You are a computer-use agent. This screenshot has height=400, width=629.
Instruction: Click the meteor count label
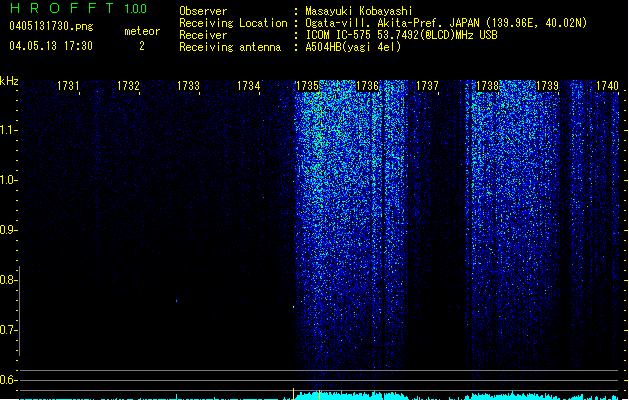pyautogui.click(x=142, y=31)
